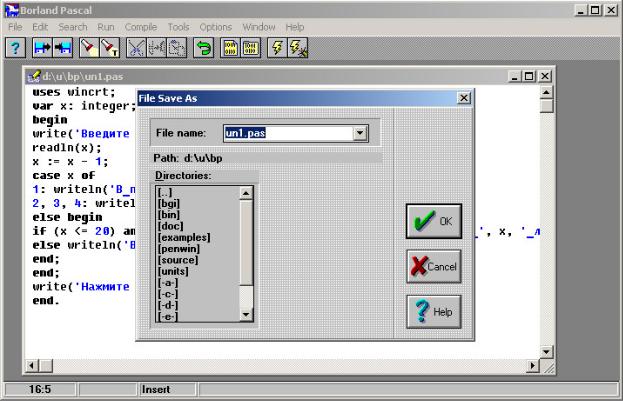This screenshot has height=401, width=623.
Task: Open the File menu
Action: click(x=15, y=27)
